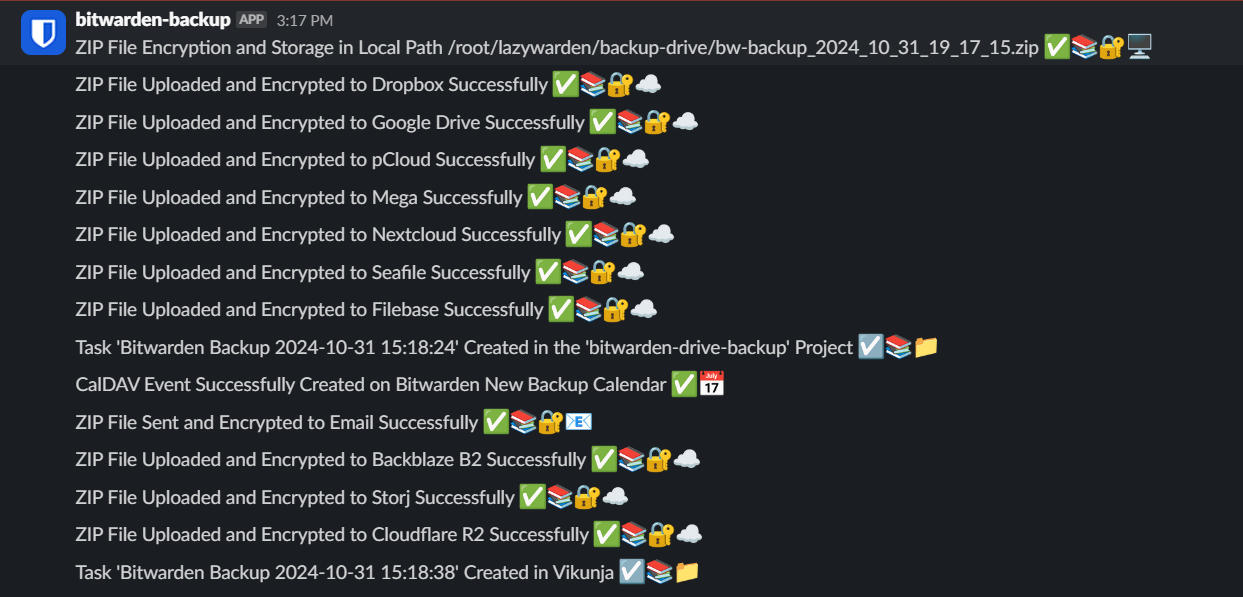Screen dimensions: 1243x597
Task: Click the cloud emoji on the Nextcloud line
Action: [661, 235]
